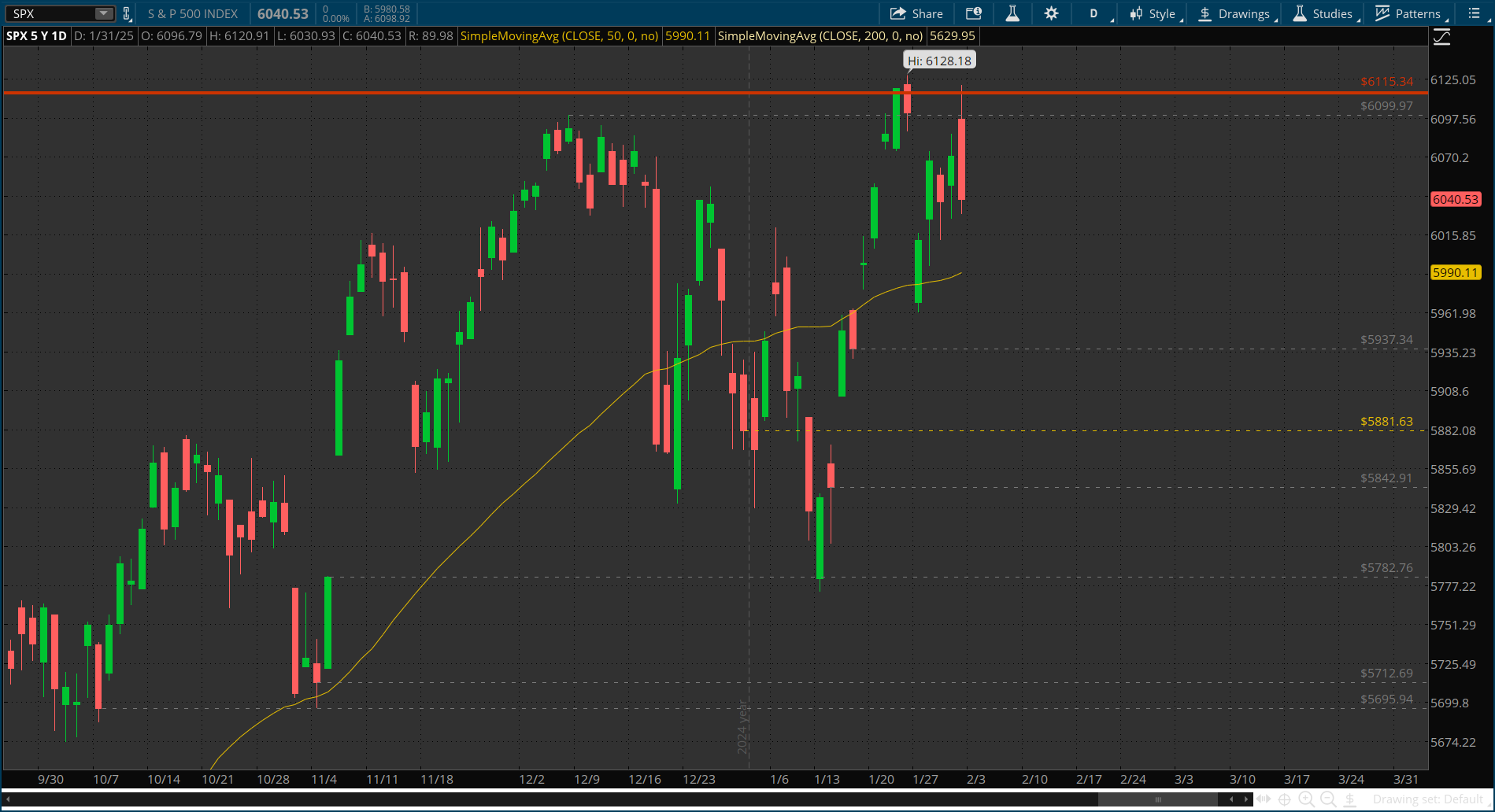
Task: Open the Style menu
Action: click(1154, 13)
